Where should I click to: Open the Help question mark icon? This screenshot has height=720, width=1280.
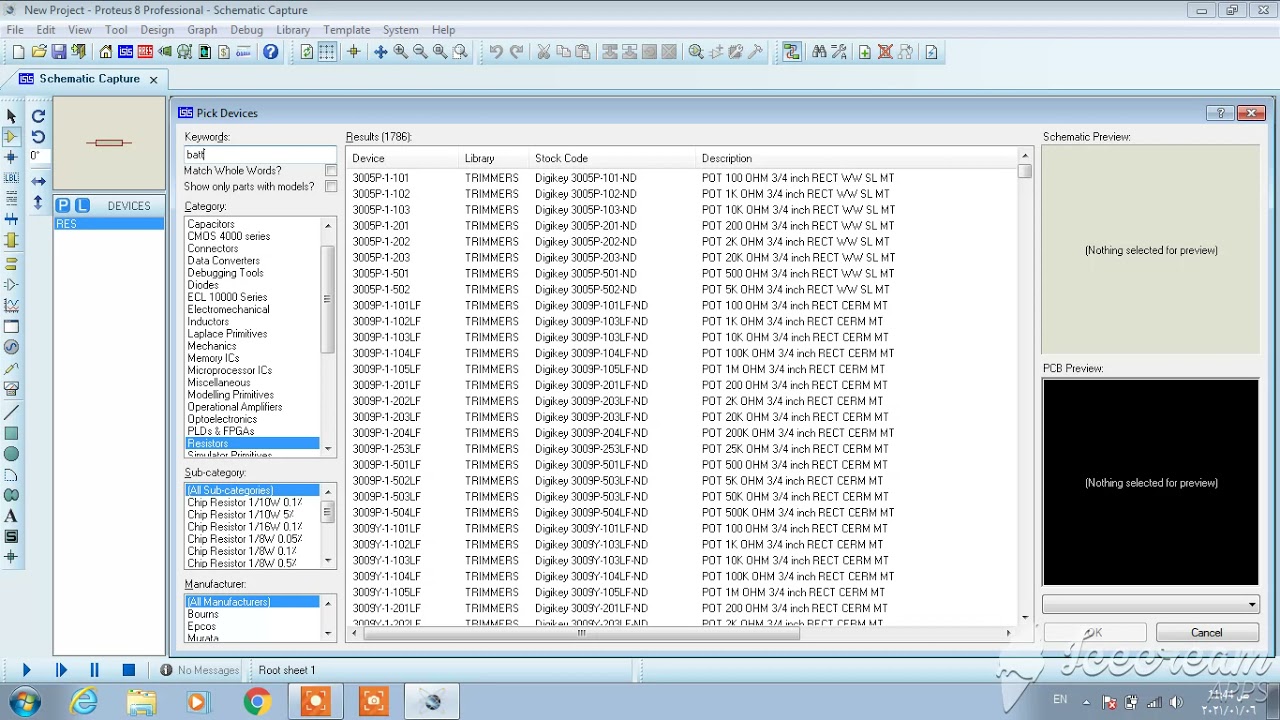271,52
